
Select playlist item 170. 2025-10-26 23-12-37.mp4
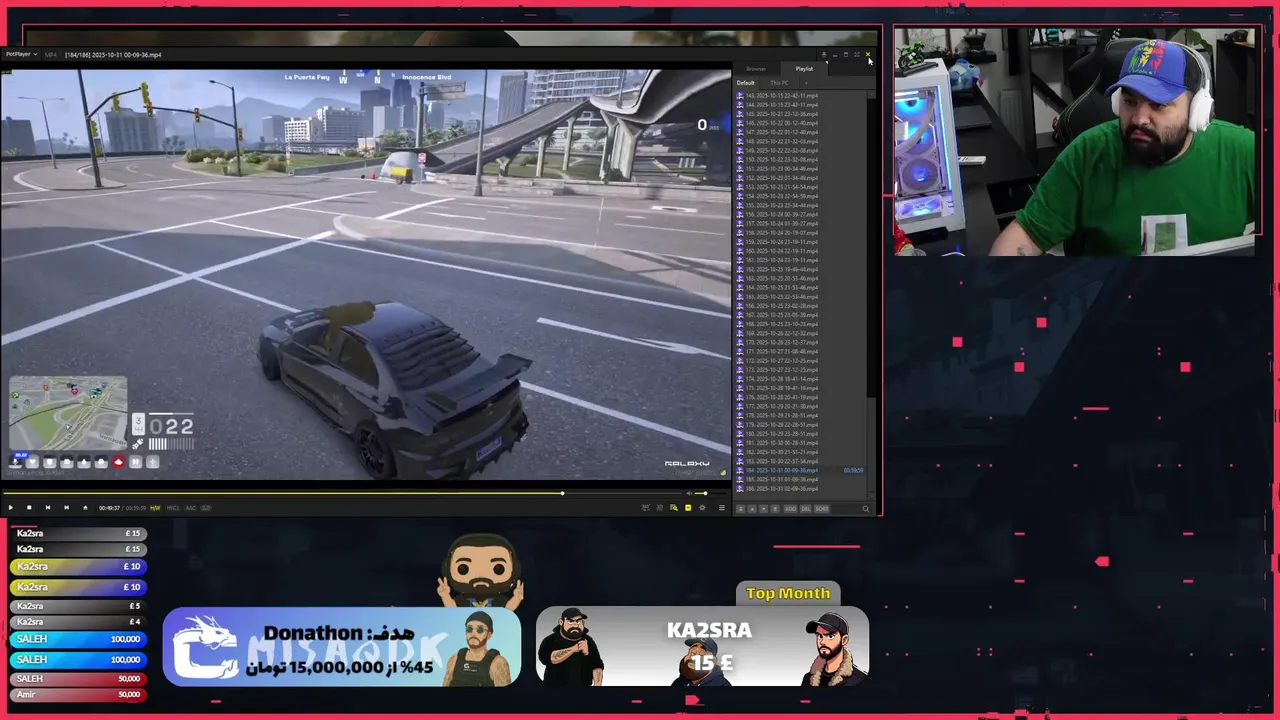click(801, 342)
